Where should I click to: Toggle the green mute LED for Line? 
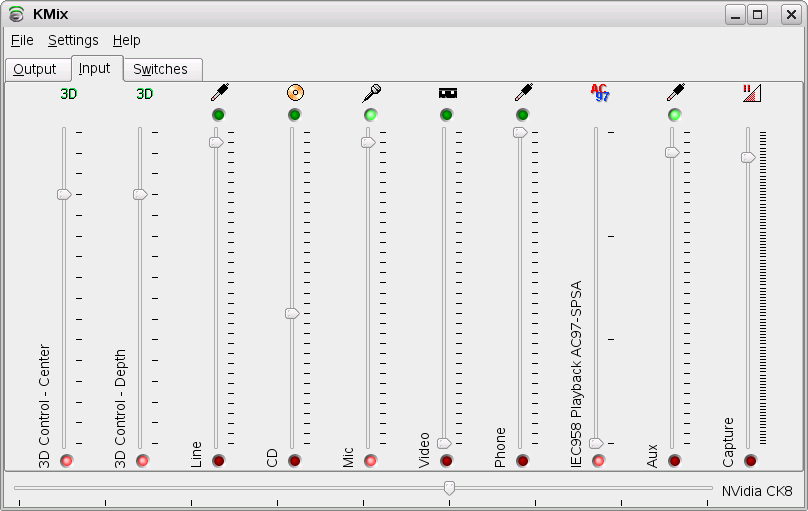coord(218,115)
